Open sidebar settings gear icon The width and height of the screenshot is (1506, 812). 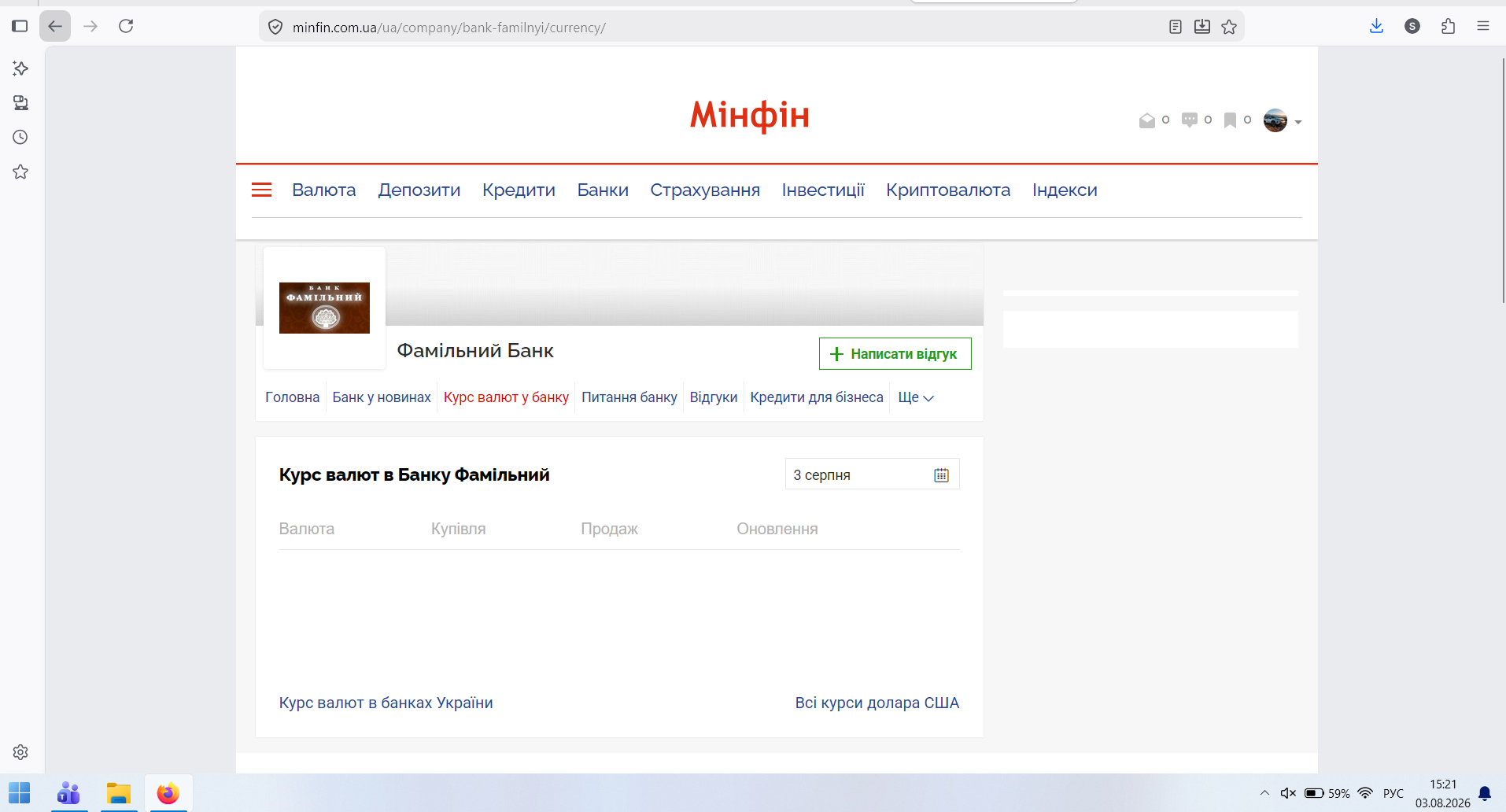click(20, 752)
